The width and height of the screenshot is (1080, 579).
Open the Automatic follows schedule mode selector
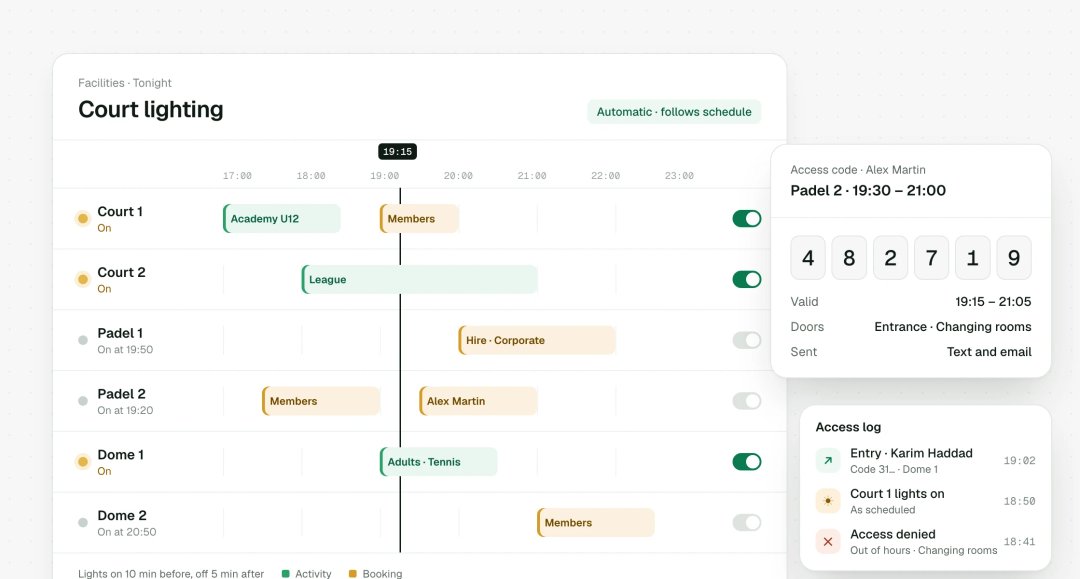pos(674,112)
